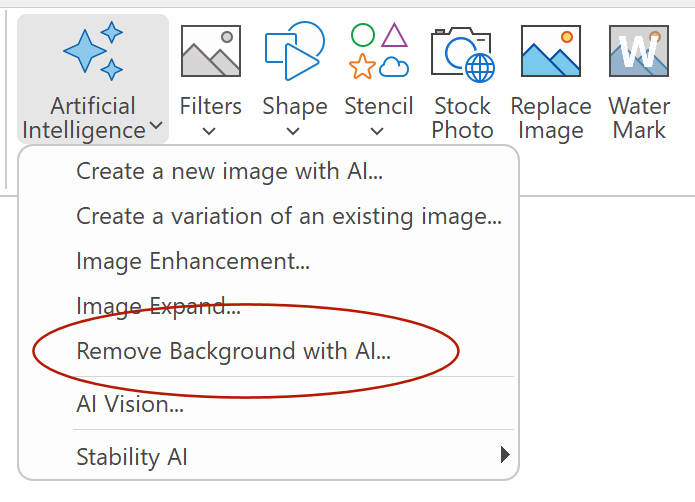Expand the Artificial Intelligence dropdown chevron
This screenshot has height=502, width=695.
pyautogui.click(x=156, y=125)
